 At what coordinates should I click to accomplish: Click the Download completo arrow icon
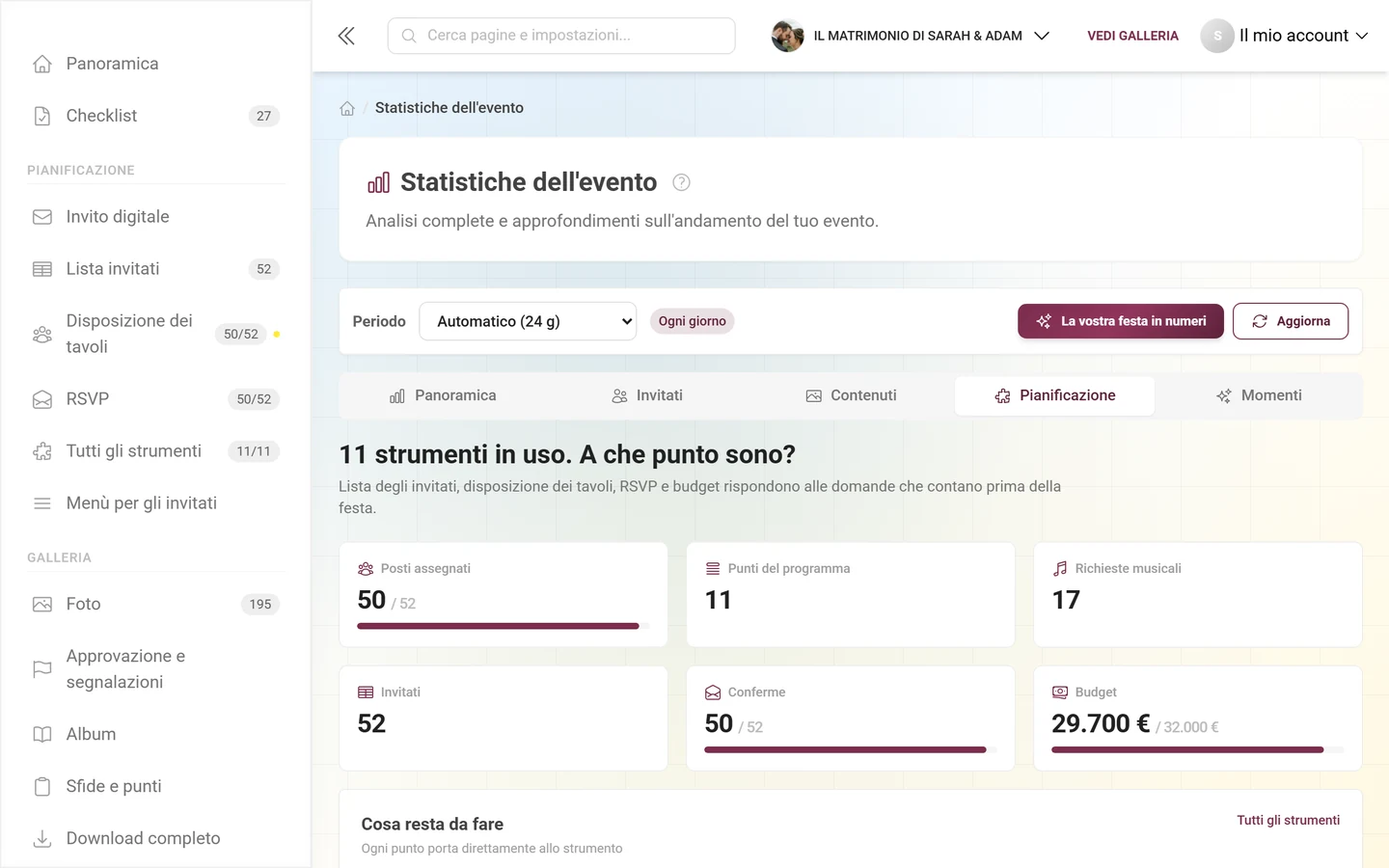click(x=42, y=839)
